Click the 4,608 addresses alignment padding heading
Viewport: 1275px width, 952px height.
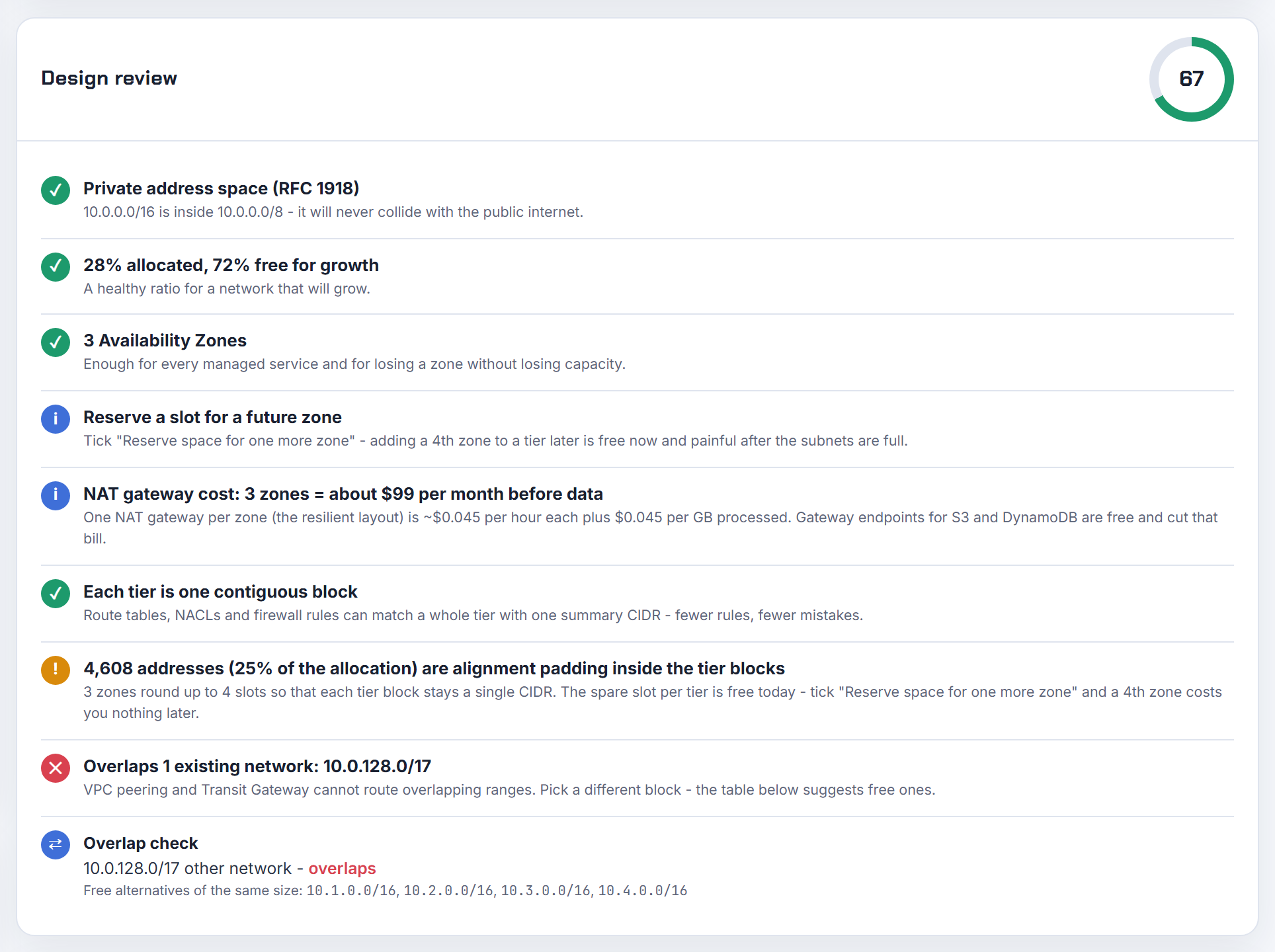pos(434,668)
